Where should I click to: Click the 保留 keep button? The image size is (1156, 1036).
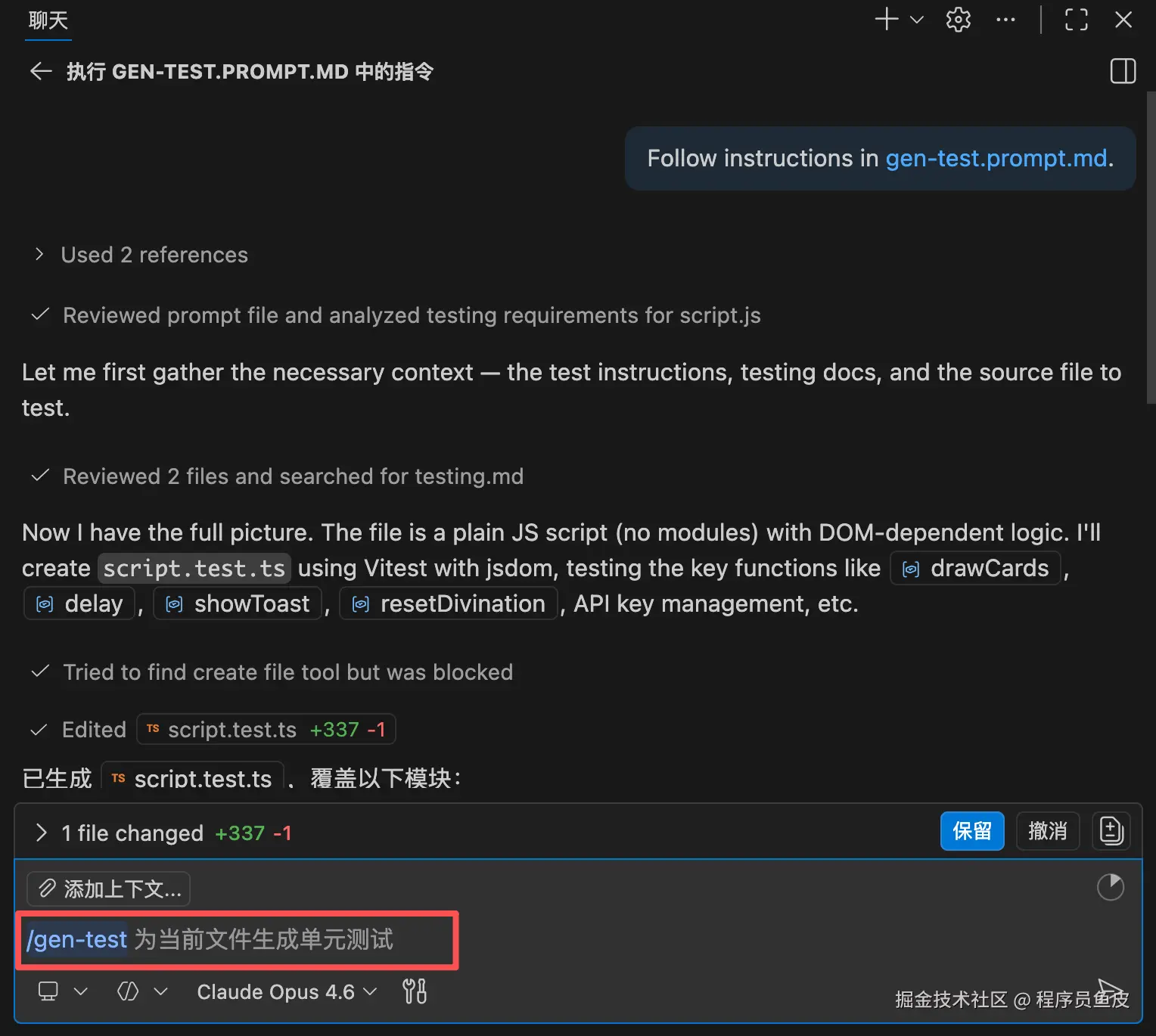pyautogui.click(x=972, y=831)
